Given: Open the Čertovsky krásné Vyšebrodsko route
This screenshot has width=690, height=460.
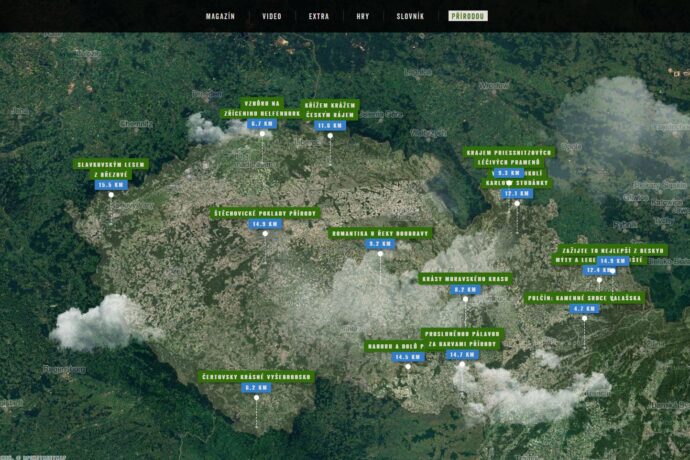Looking at the screenshot, I should click(256, 377).
